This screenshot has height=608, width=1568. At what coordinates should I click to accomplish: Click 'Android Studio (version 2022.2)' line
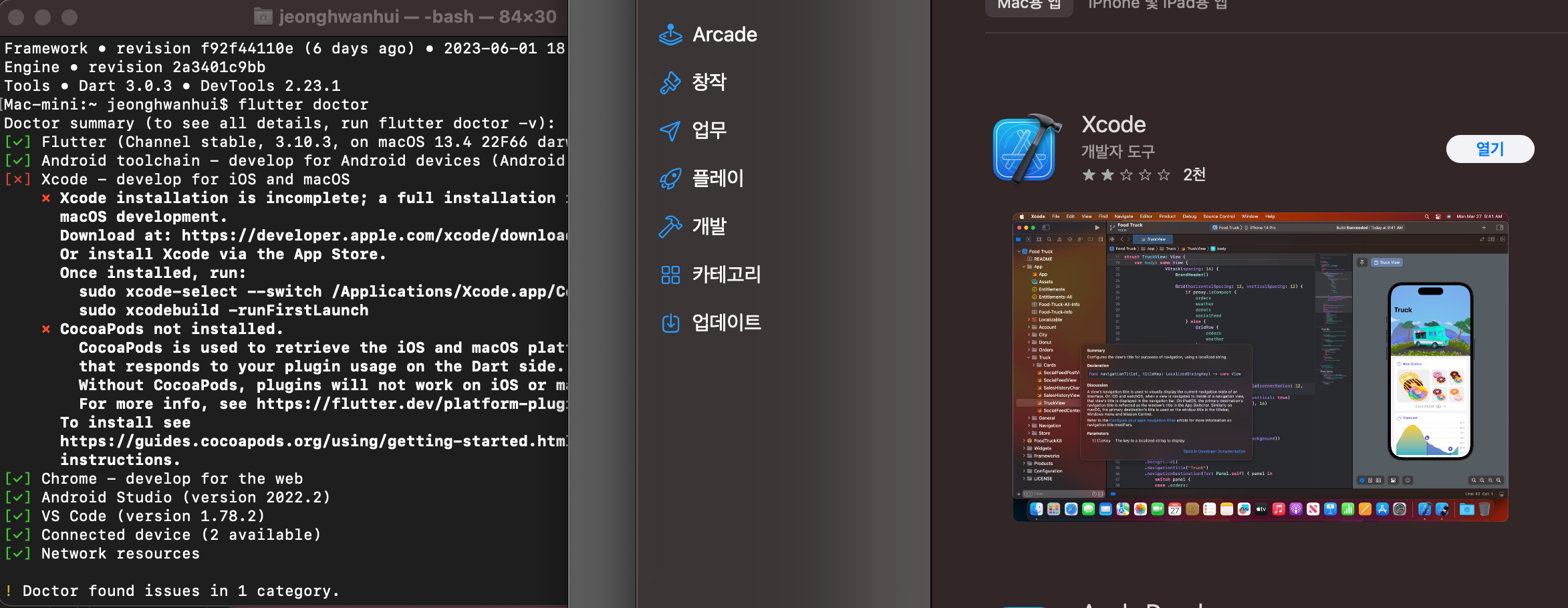[186, 498]
